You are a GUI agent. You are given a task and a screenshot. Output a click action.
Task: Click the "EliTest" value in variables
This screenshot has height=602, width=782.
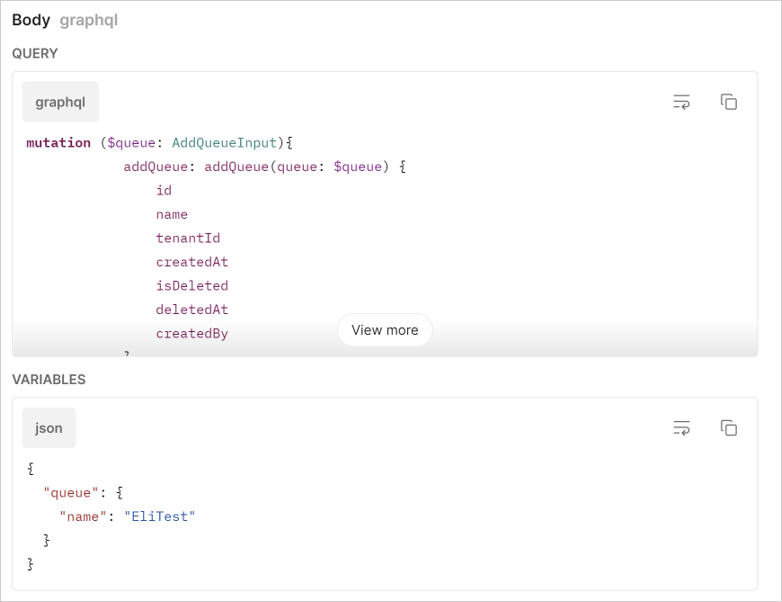(160, 516)
